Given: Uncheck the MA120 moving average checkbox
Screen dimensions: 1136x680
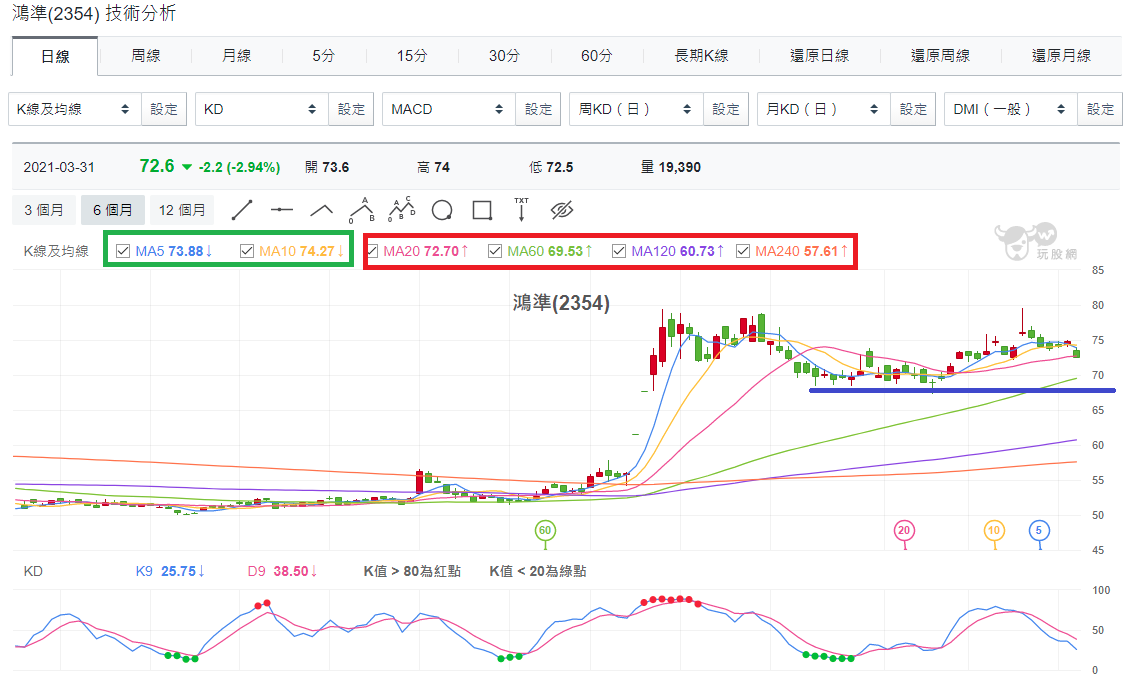Looking at the screenshot, I should 619,251.
